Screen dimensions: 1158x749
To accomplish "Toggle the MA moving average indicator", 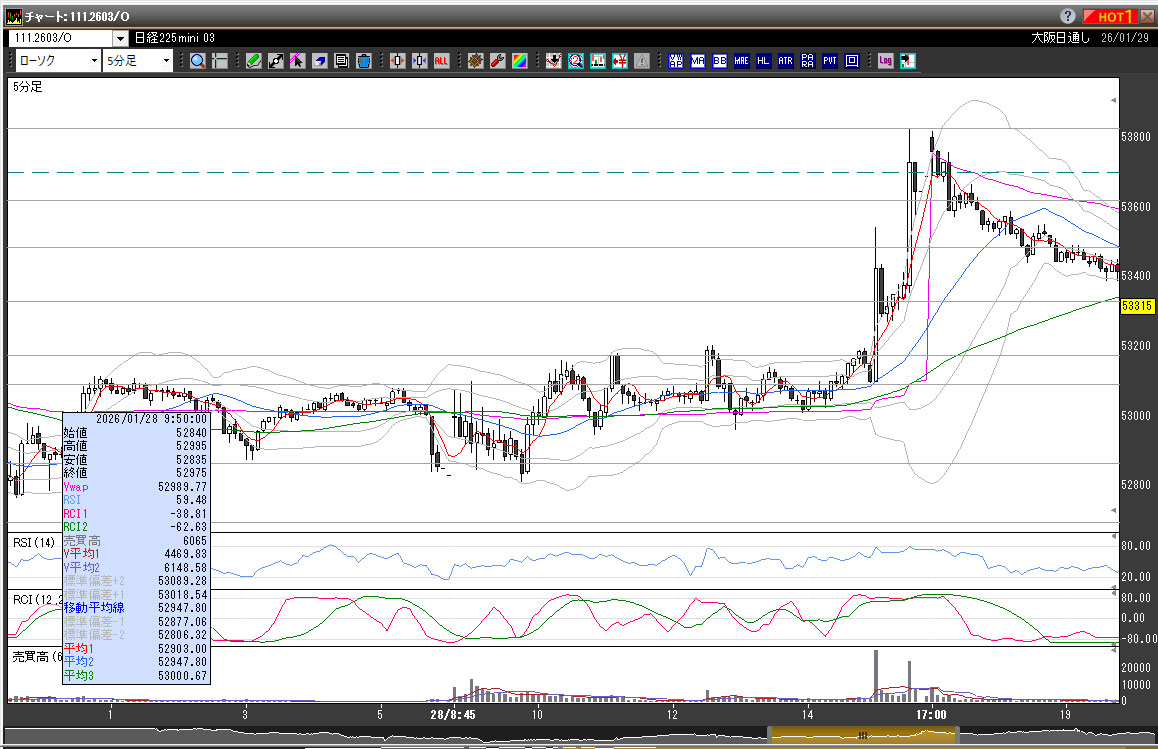I will [697, 61].
